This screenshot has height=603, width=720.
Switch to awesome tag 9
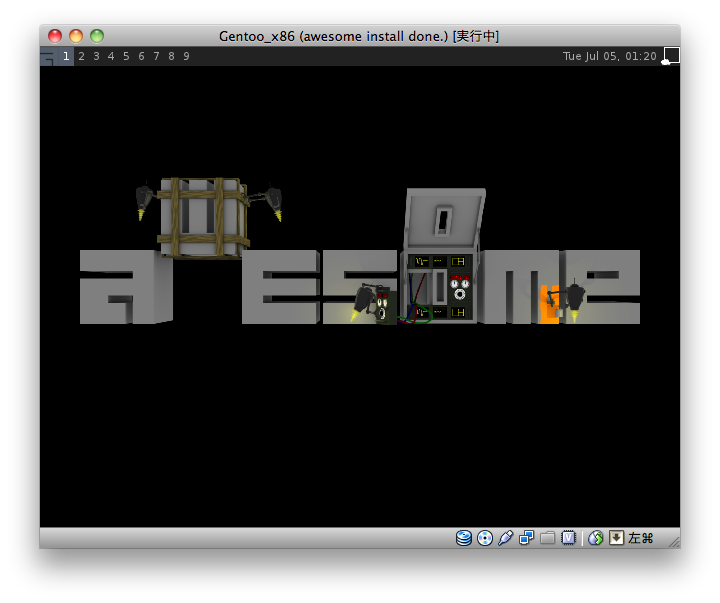coord(186,56)
